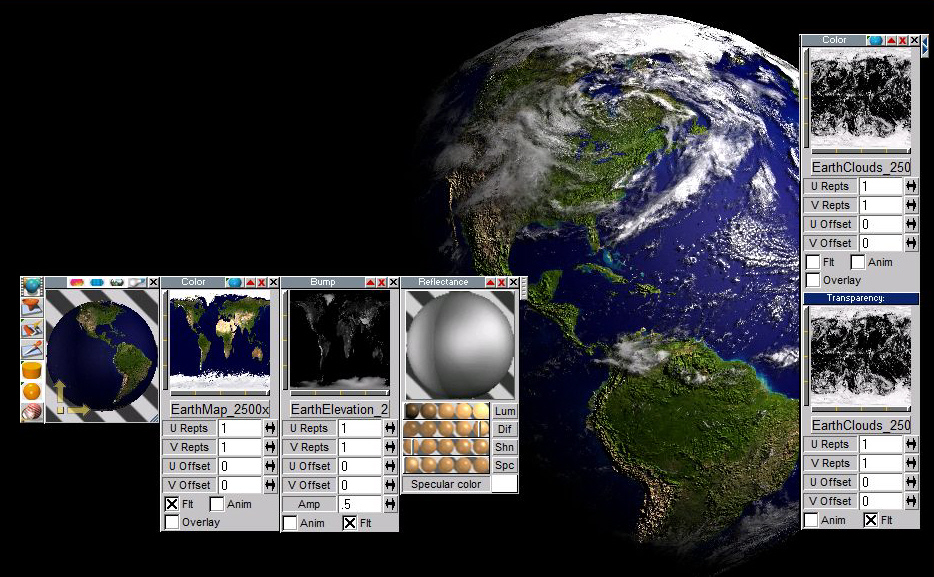Click the red X icon in the EarthMap Color panel header
This screenshot has height=577, width=934.
pyautogui.click(x=261, y=282)
